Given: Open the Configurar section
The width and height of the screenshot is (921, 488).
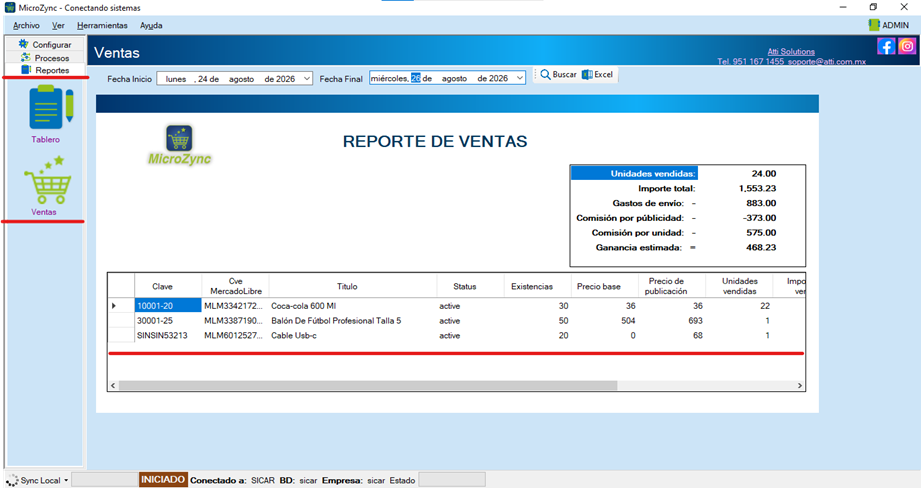Looking at the screenshot, I should pyautogui.click(x=46, y=44).
